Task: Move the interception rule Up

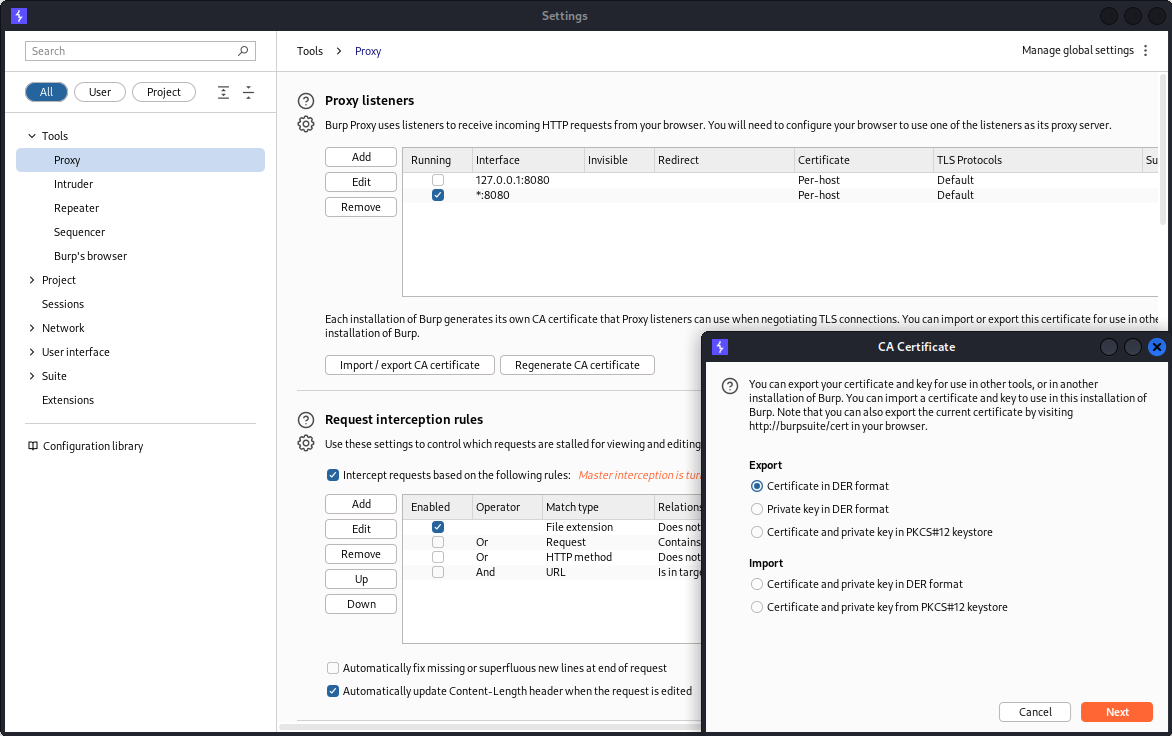Action: (x=361, y=579)
